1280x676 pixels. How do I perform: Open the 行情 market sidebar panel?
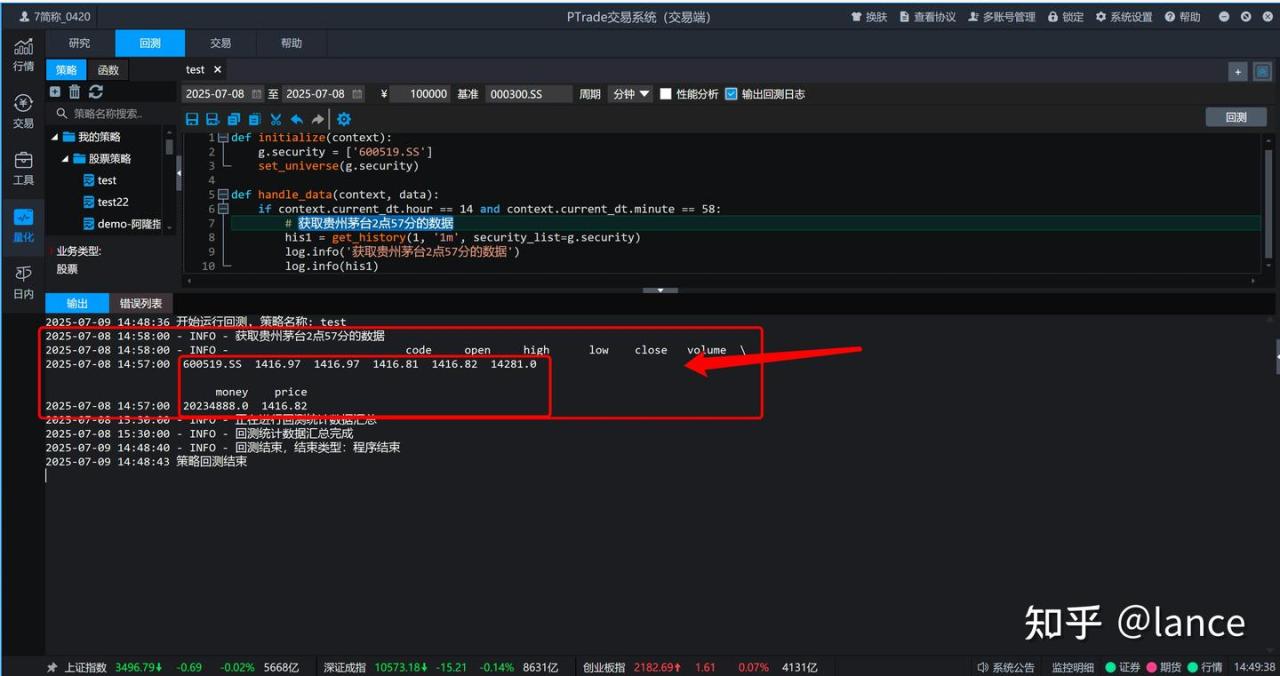tap(23, 55)
